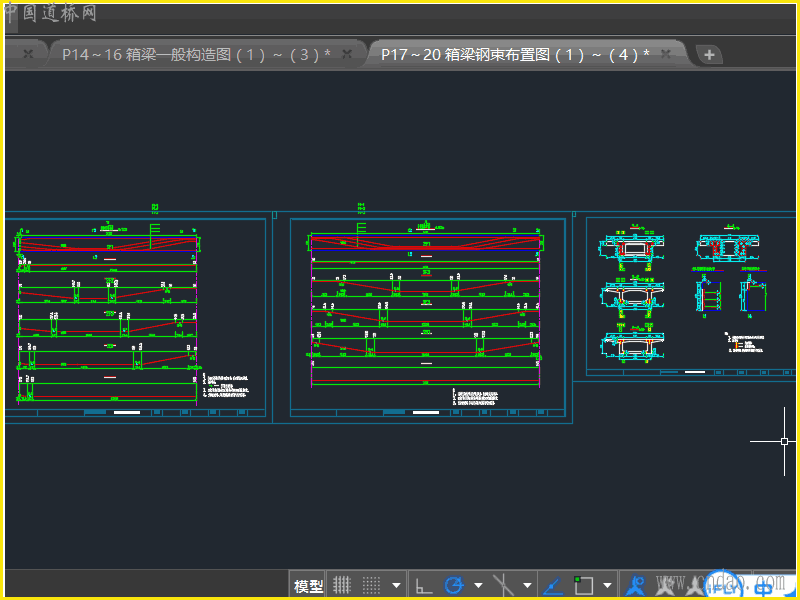Toggle ortho mode right-angle icon
Image resolution: width=800 pixels, height=600 pixels.
tap(424, 586)
